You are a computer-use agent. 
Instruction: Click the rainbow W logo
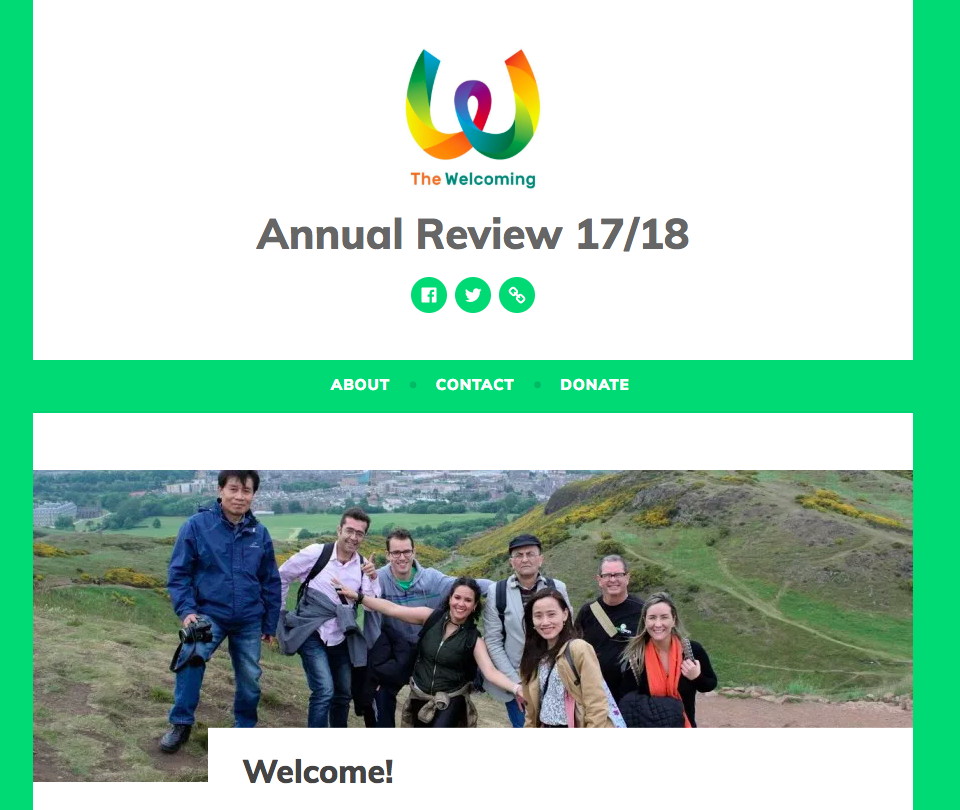click(473, 105)
